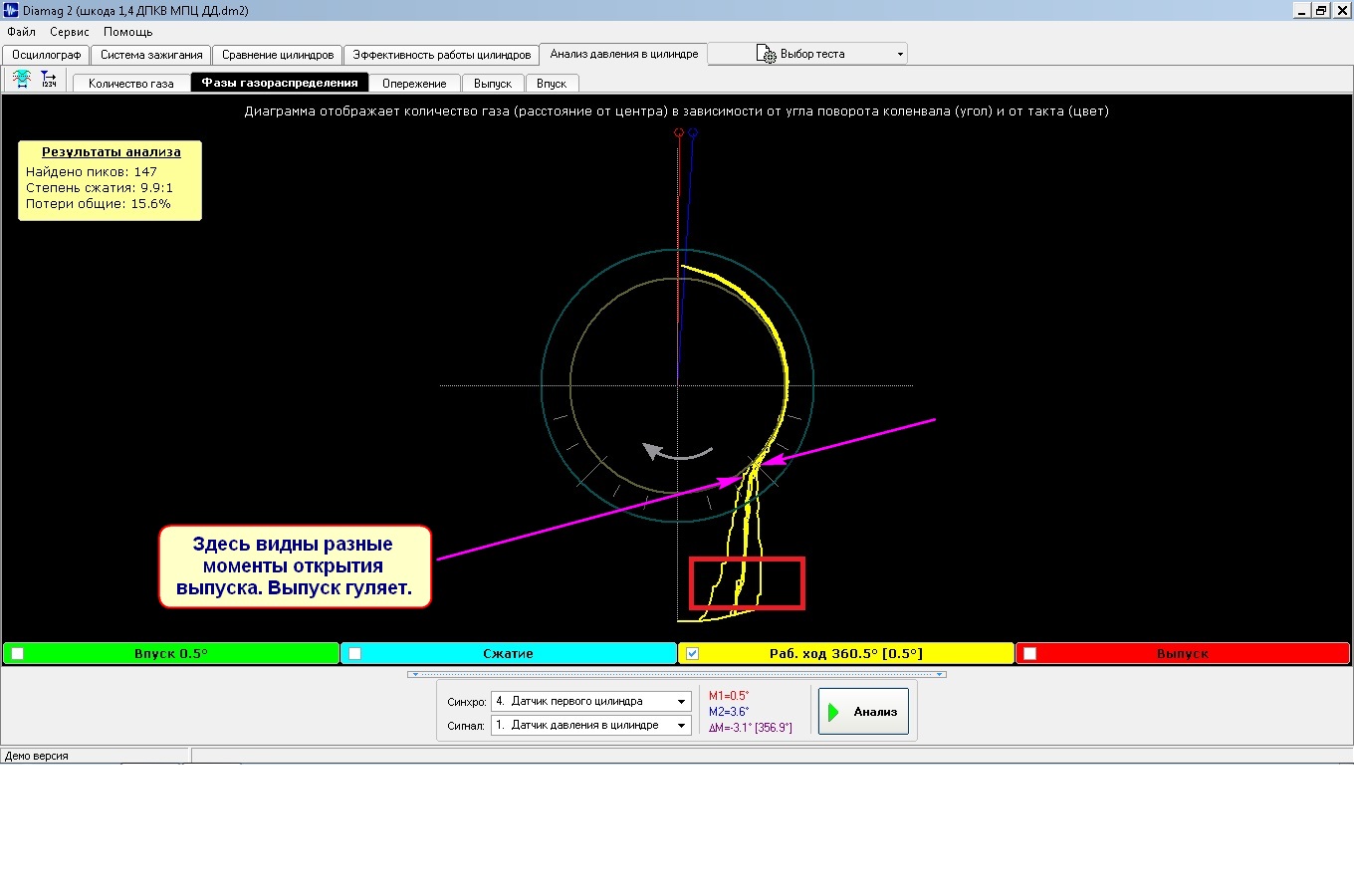Switch to the Система зажигания tab
The height and width of the screenshot is (896, 1354).
(151, 55)
